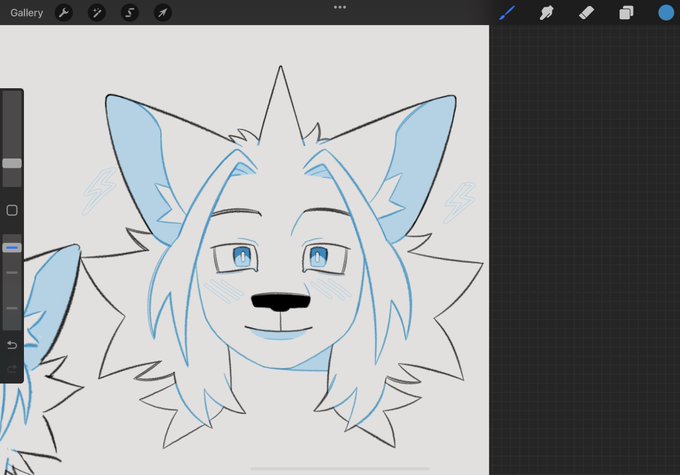Image resolution: width=680 pixels, height=475 pixels.
Task: Open the Layers panel
Action: coord(626,13)
